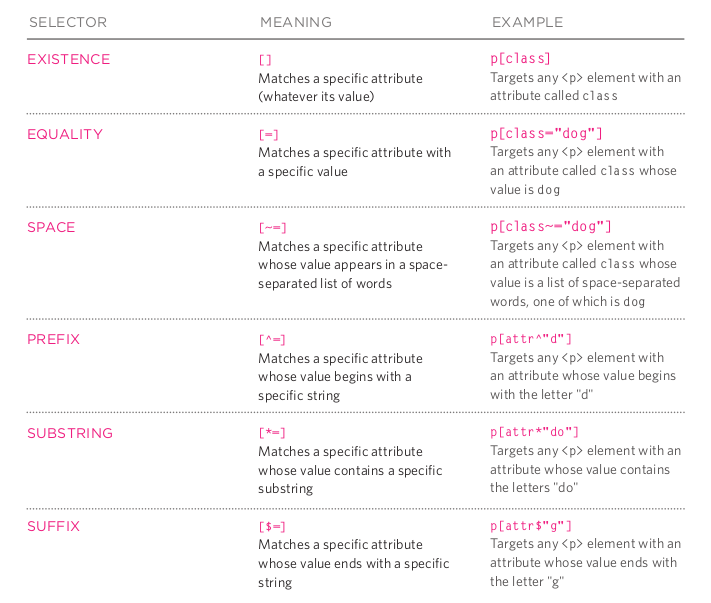Select the SPACE selector heading

coord(51,227)
